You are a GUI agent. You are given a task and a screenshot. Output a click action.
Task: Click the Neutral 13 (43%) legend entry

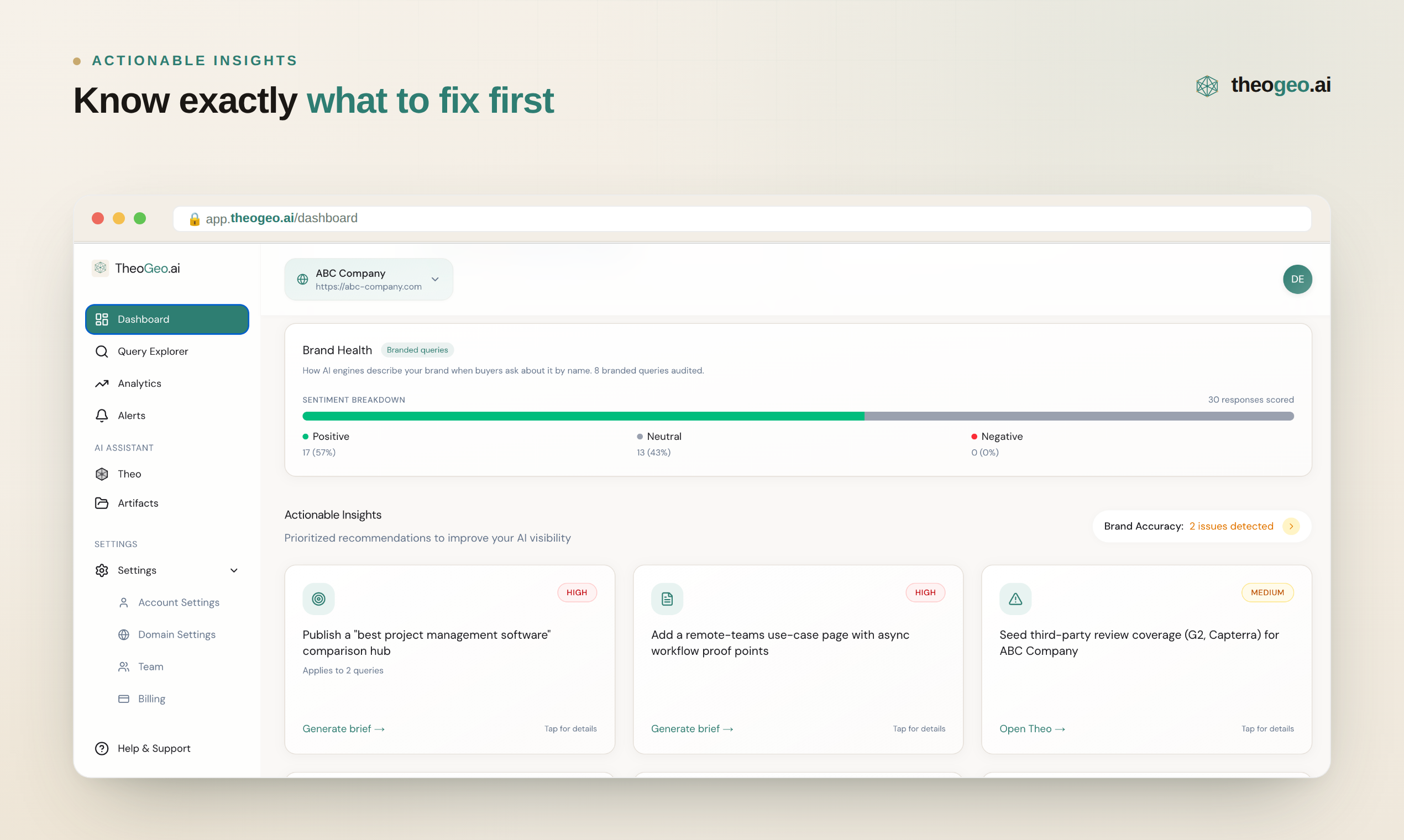coord(659,444)
